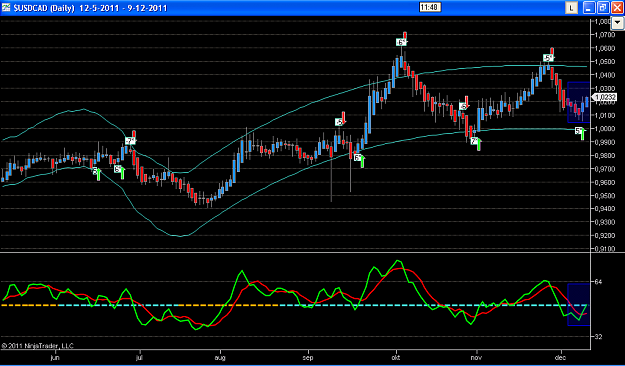Click the 'dec' date axis label
Image resolution: width=625 pixels, height=366 pixels.
(561, 357)
